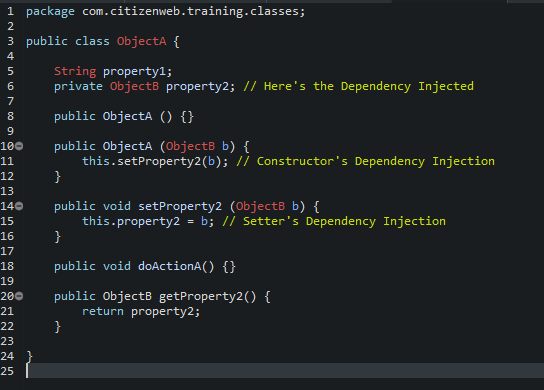Click return property2 on line 21
This screenshot has height=390, width=544.
coord(141,312)
